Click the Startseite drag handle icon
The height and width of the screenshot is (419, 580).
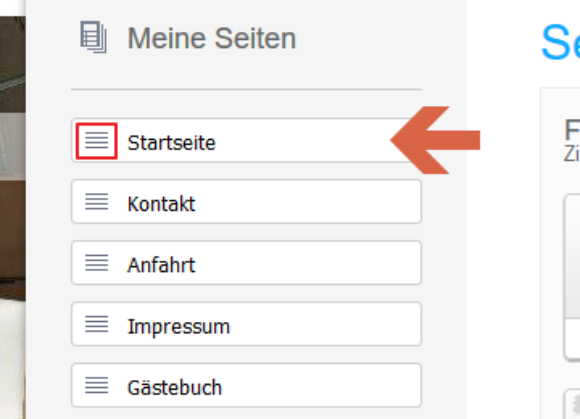[97, 141]
